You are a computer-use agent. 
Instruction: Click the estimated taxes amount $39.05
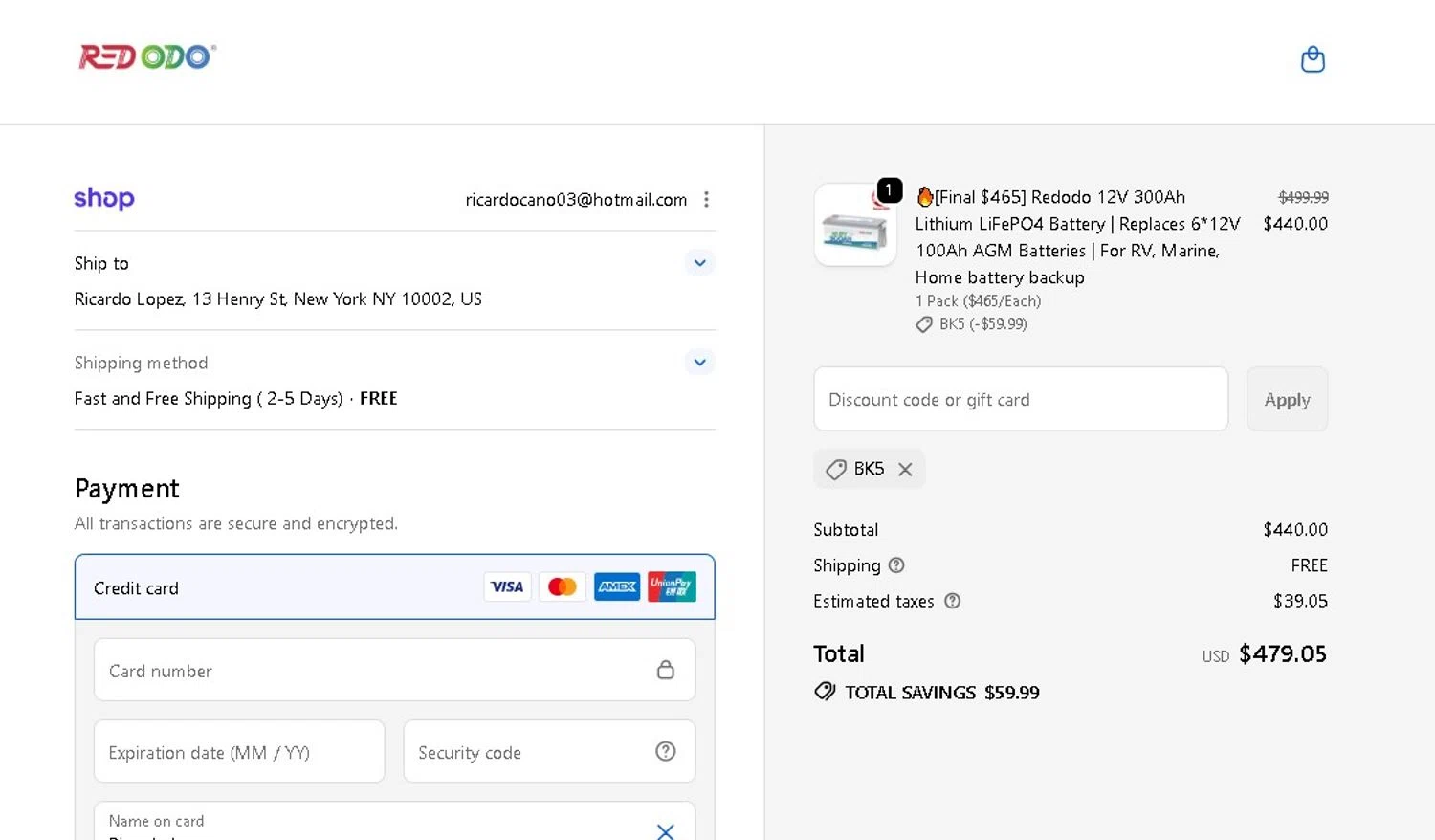pyautogui.click(x=1300, y=601)
